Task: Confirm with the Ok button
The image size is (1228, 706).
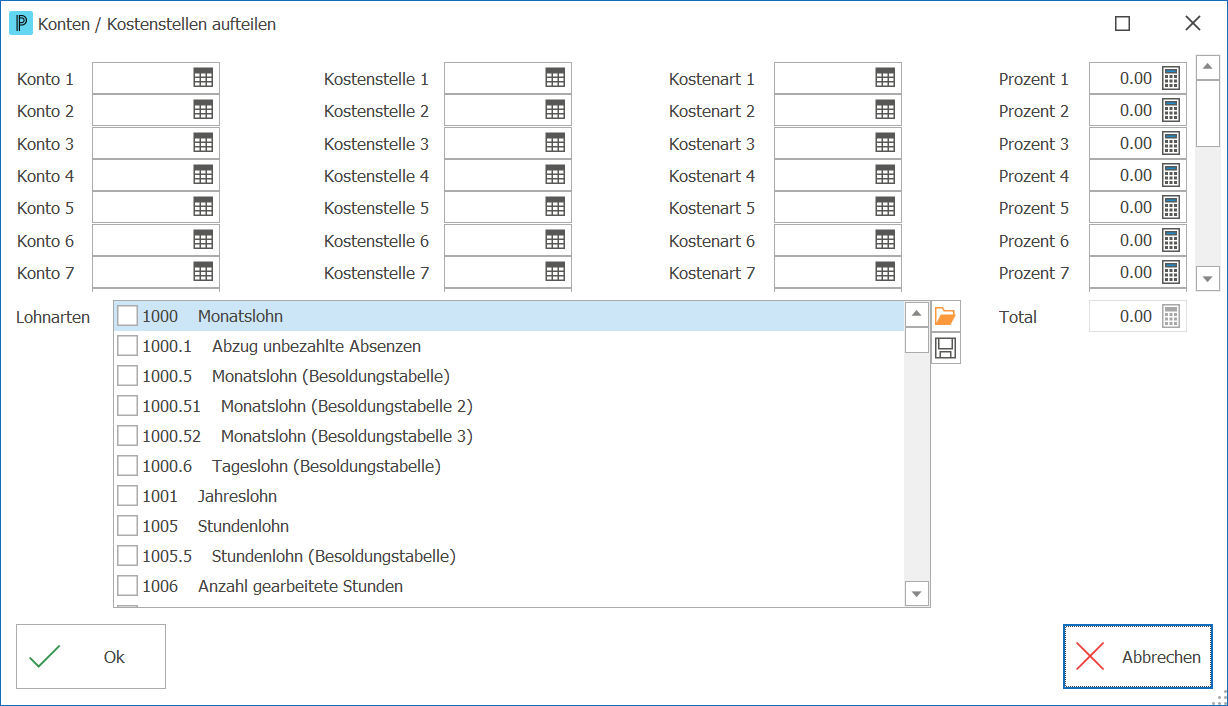Action: point(91,657)
